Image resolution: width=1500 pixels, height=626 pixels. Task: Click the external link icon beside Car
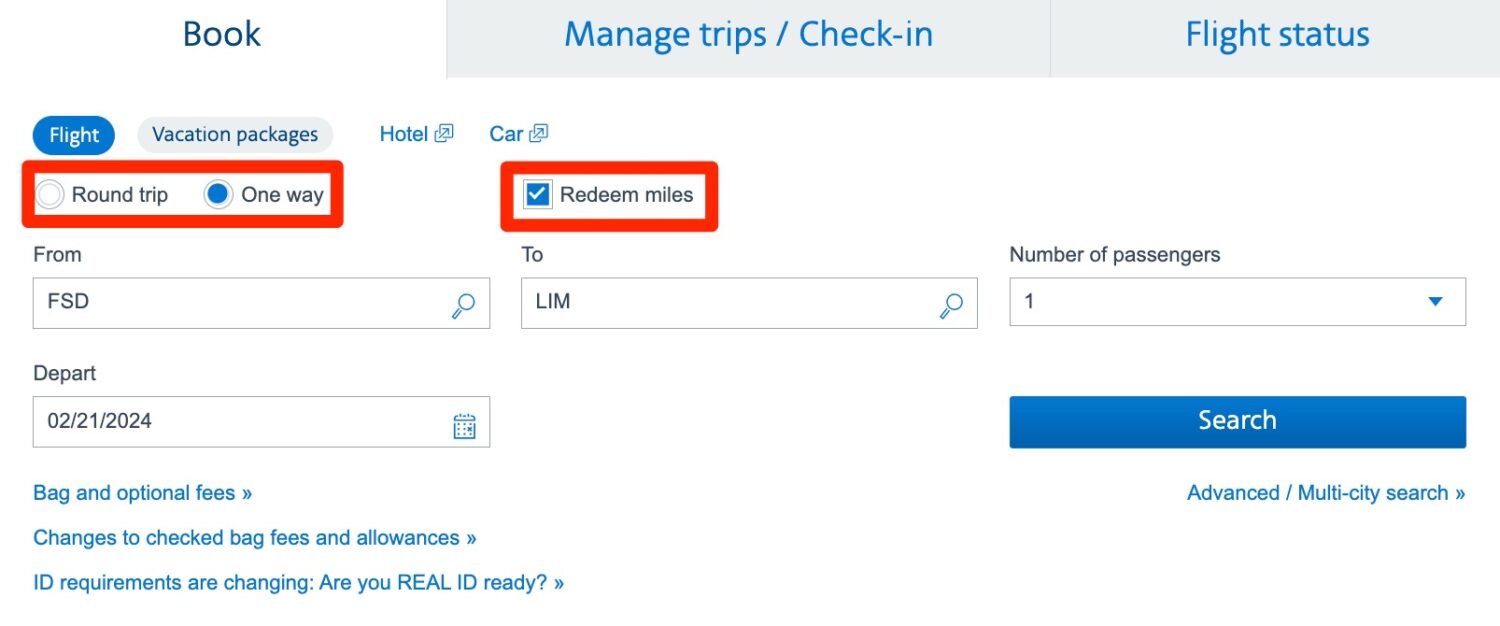(541, 132)
